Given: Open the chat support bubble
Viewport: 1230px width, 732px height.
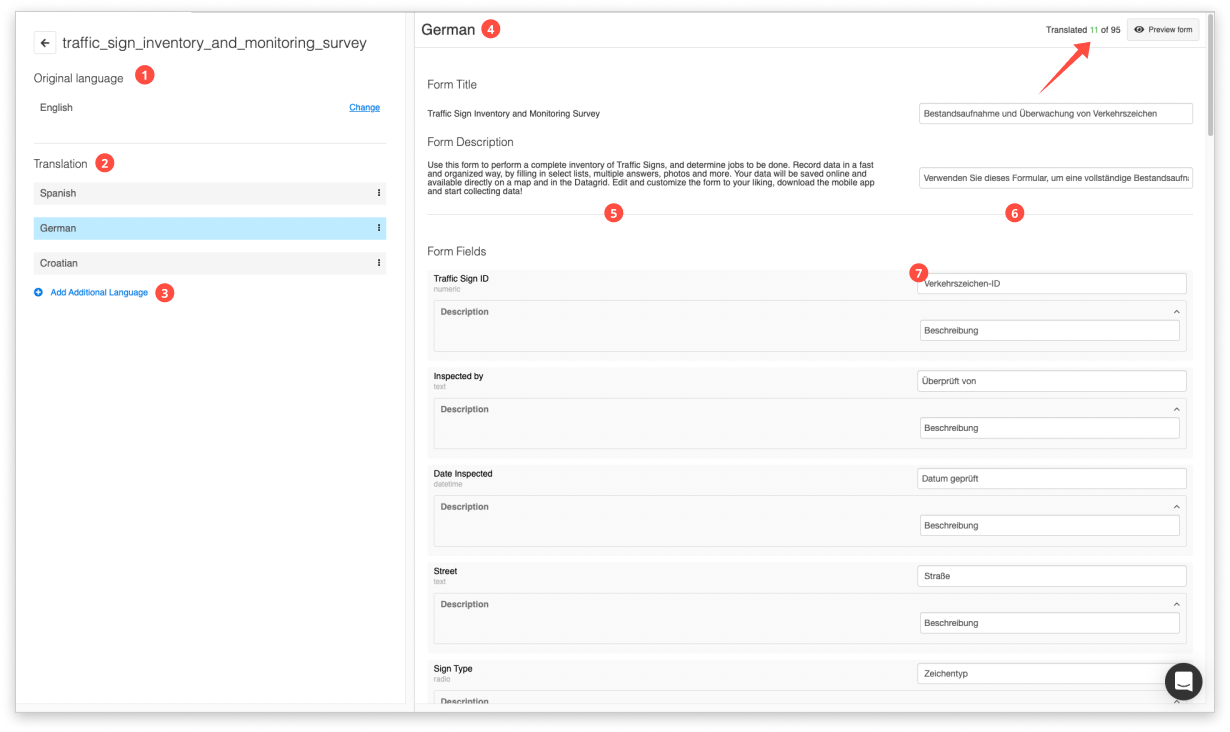Looking at the screenshot, I should pyautogui.click(x=1183, y=681).
